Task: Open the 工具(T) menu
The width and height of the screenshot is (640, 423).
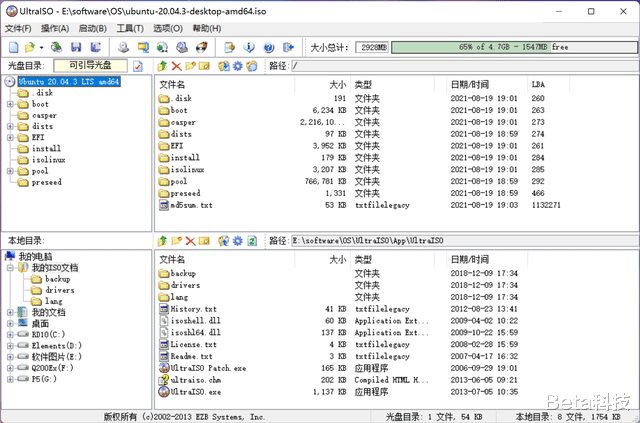Action: click(130, 28)
